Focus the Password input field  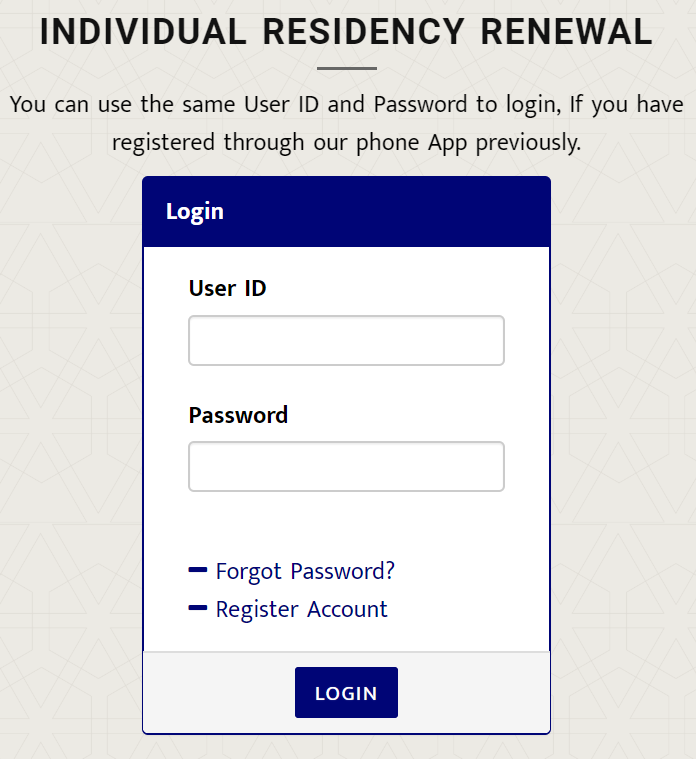pos(346,466)
